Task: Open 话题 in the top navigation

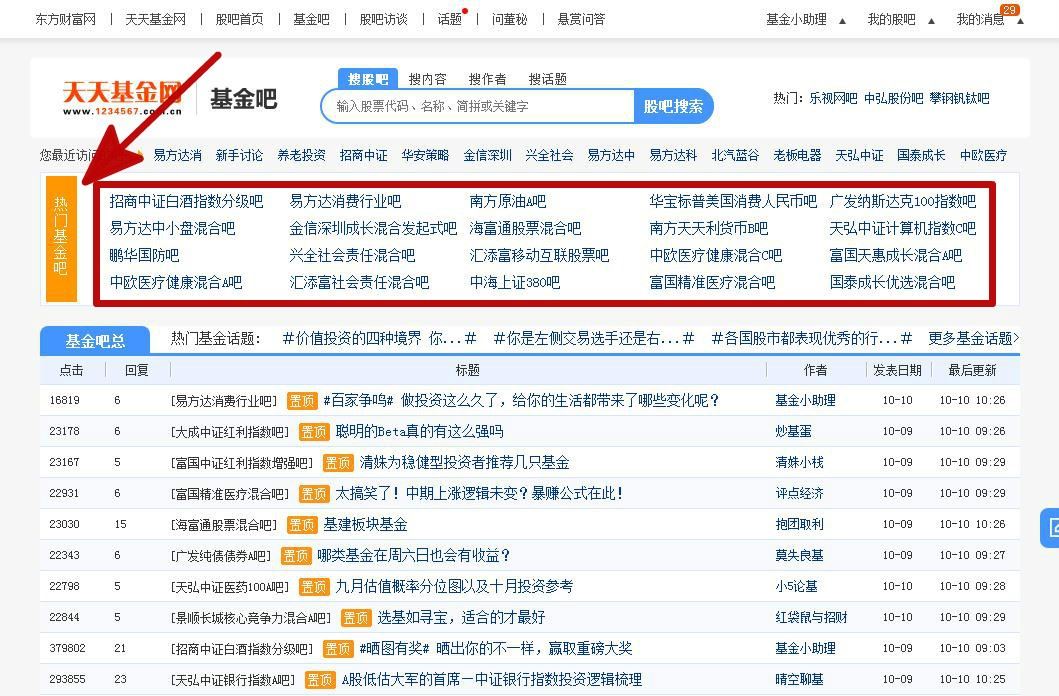Action: click(x=450, y=20)
